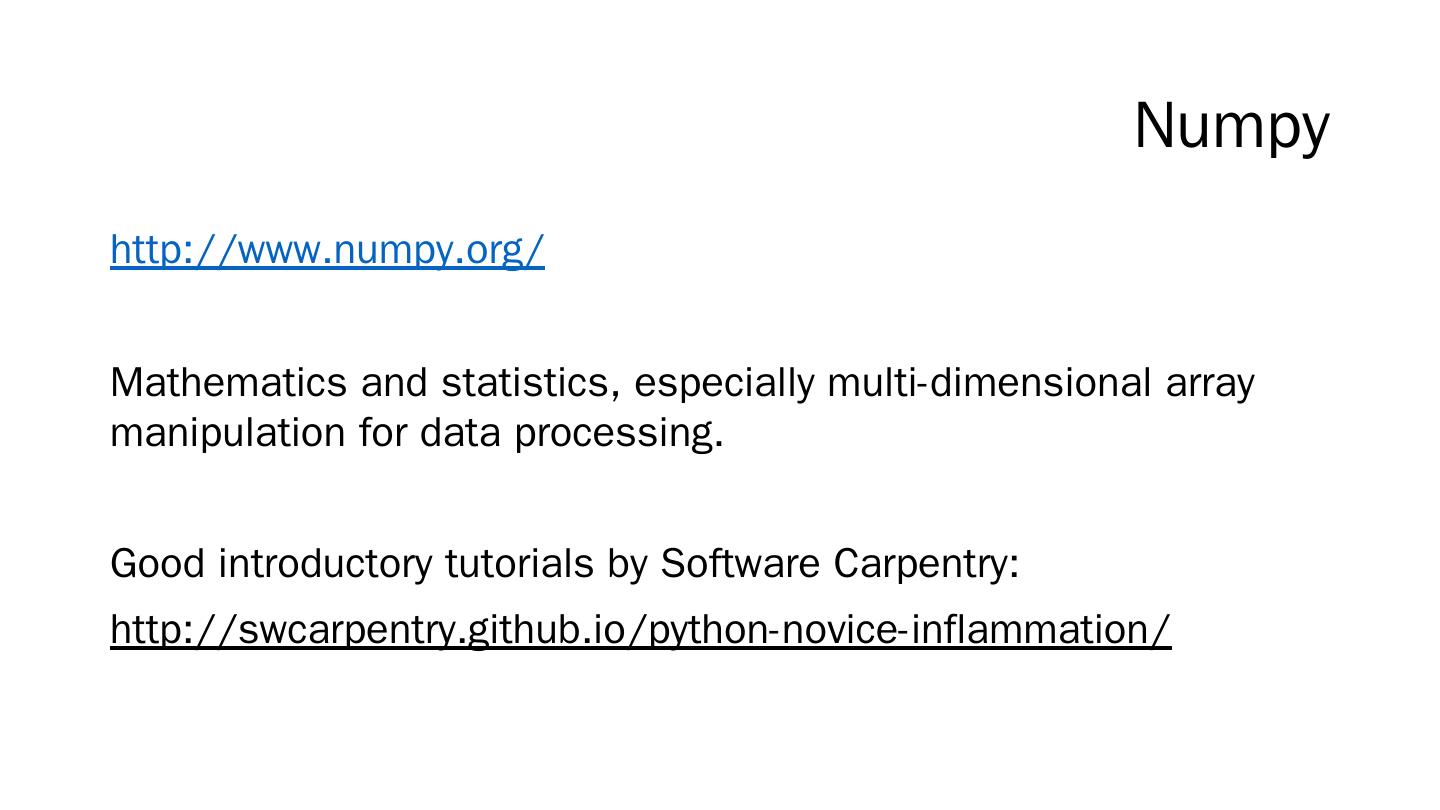Click the word "by" before "Software"

(x=627, y=564)
